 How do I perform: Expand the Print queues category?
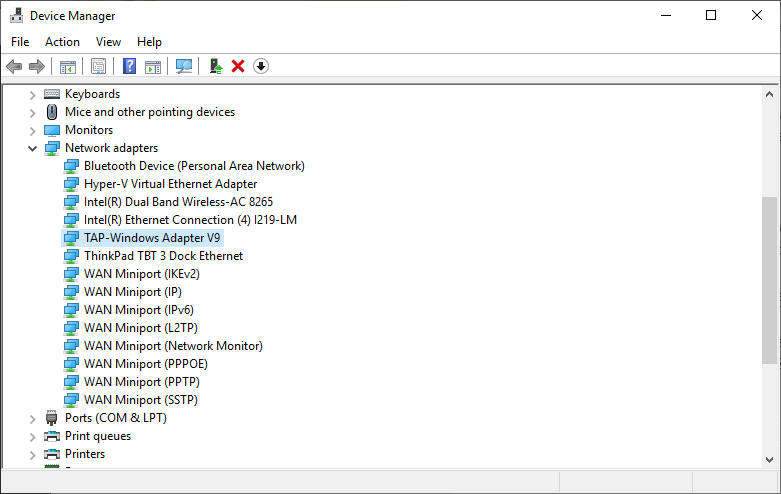tap(32, 437)
